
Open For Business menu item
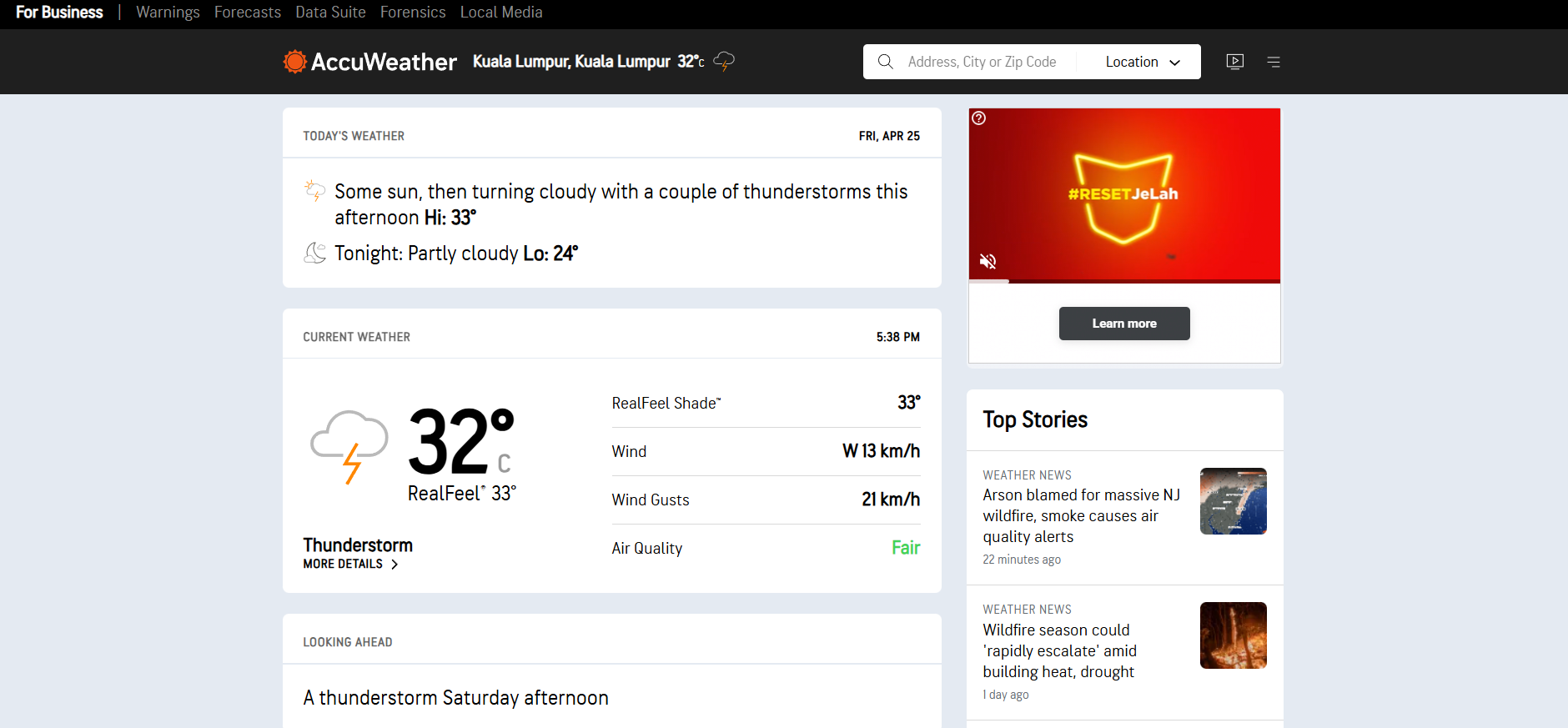(x=59, y=13)
